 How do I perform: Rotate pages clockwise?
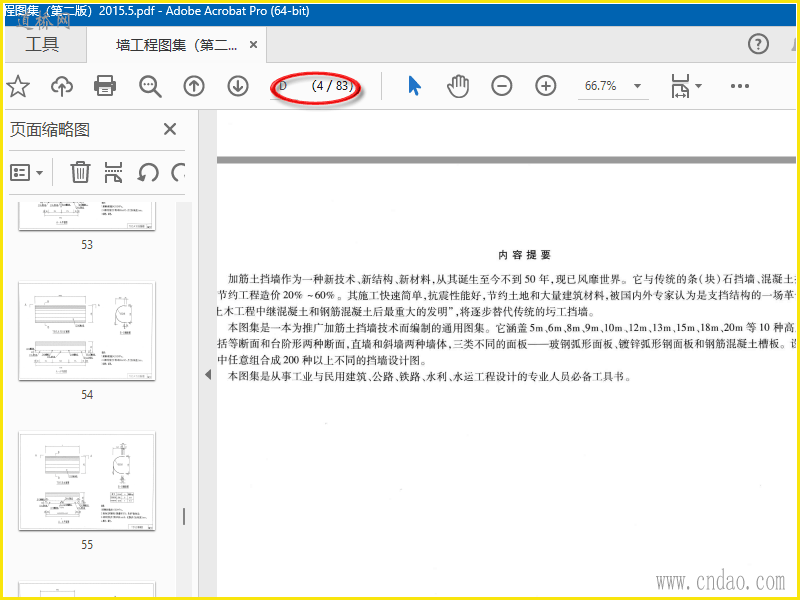coord(178,172)
